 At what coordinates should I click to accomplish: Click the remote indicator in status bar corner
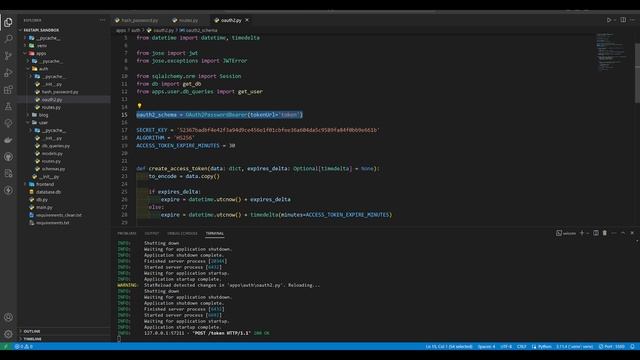6,347
